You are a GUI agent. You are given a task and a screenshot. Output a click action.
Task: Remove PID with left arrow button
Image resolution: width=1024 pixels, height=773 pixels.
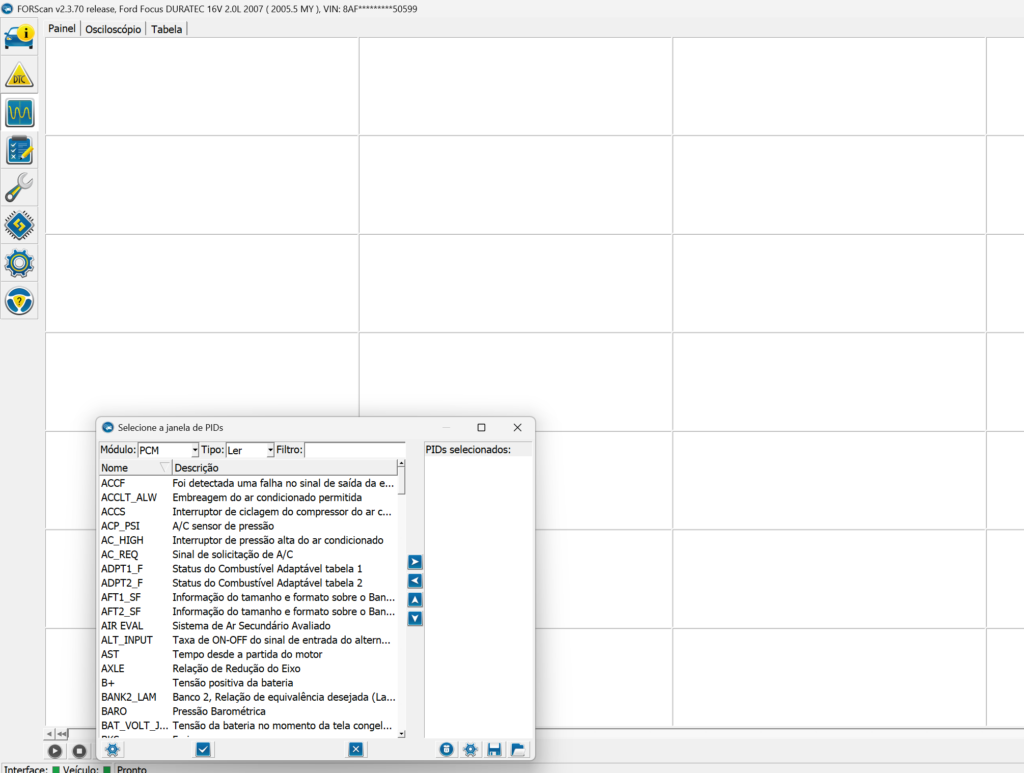(x=415, y=581)
